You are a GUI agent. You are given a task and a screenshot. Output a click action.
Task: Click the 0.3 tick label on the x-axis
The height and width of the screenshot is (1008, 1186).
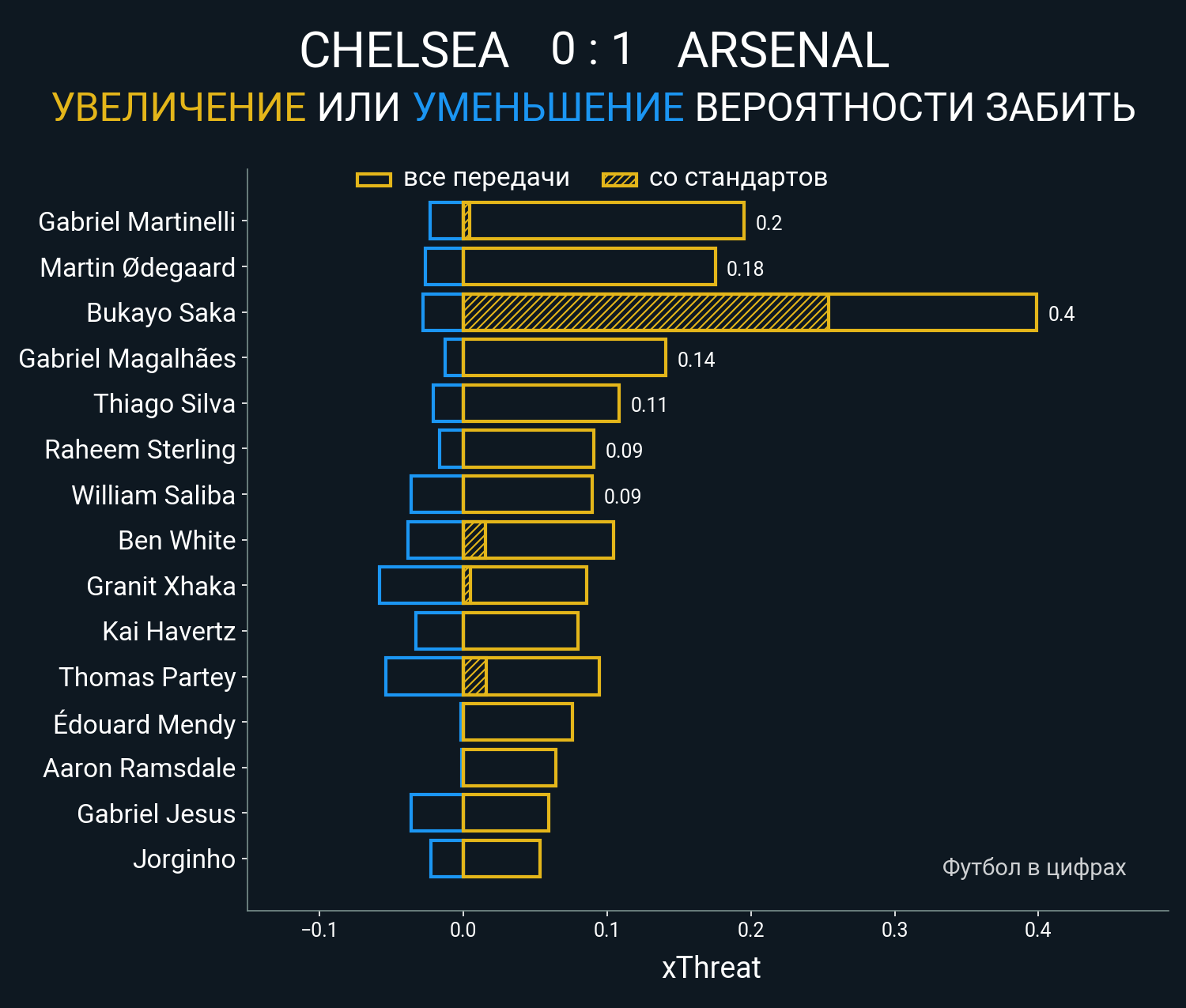coord(894,930)
